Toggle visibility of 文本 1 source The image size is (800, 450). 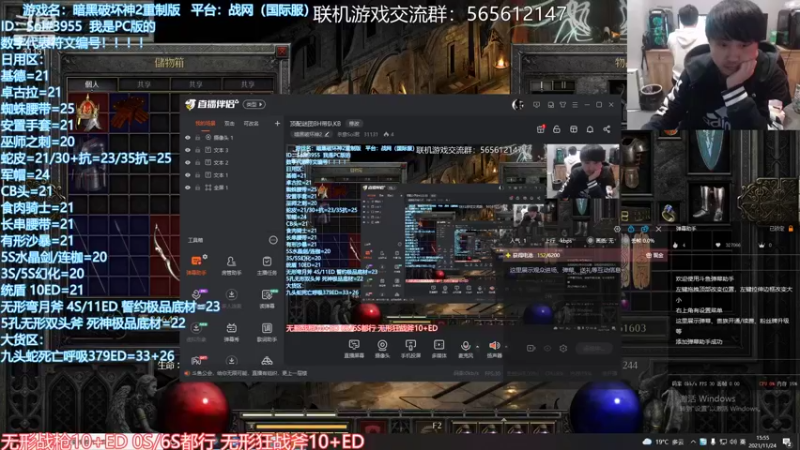click(x=188, y=175)
